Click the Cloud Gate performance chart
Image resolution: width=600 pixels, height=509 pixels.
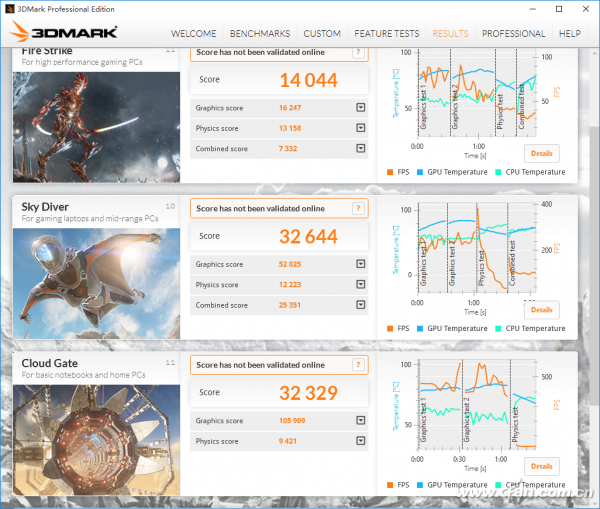[477, 405]
